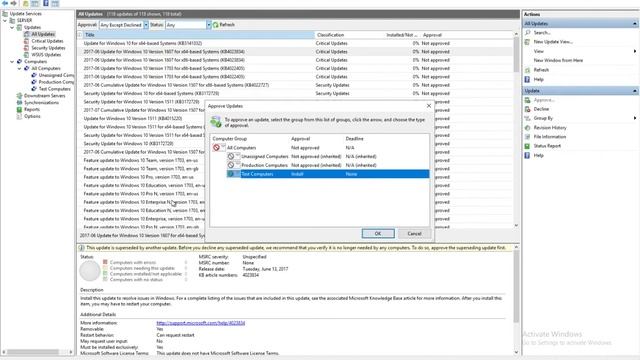Click Help icon under the Update section

[x=527, y=156]
